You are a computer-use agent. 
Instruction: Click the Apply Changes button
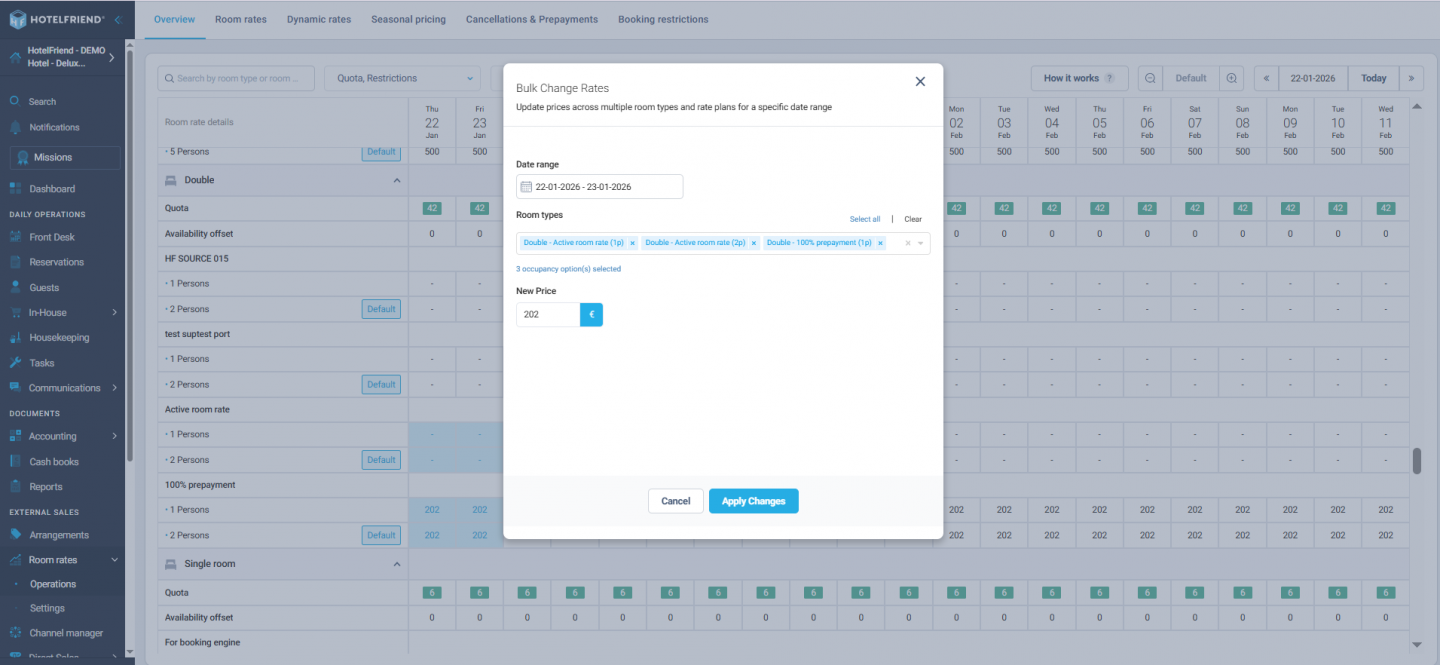(x=753, y=501)
